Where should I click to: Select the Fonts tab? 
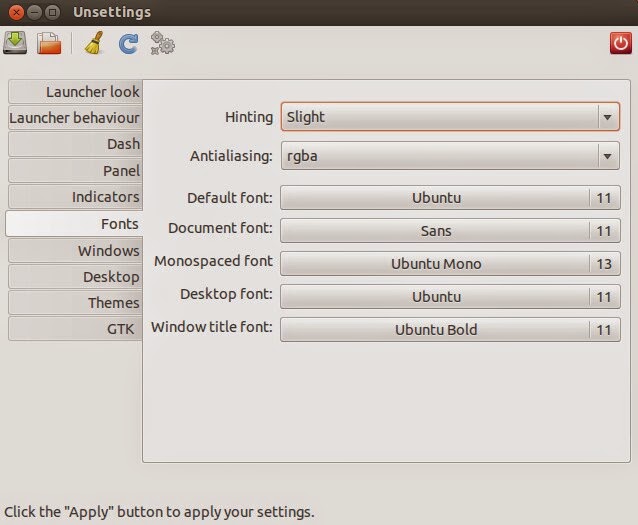pos(74,223)
